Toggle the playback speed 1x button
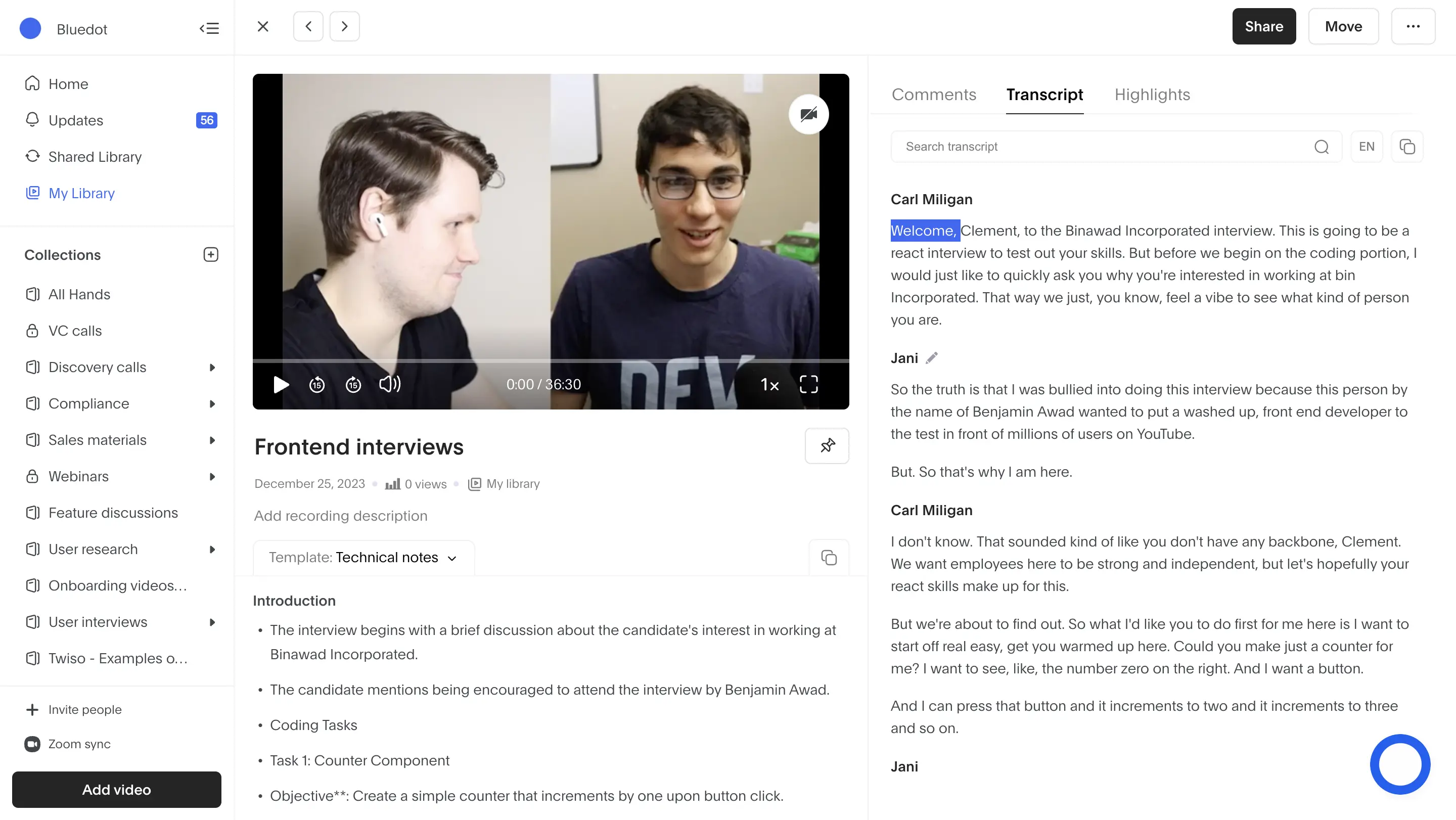Image resolution: width=1456 pixels, height=820 pixels. tap(768, 384)
